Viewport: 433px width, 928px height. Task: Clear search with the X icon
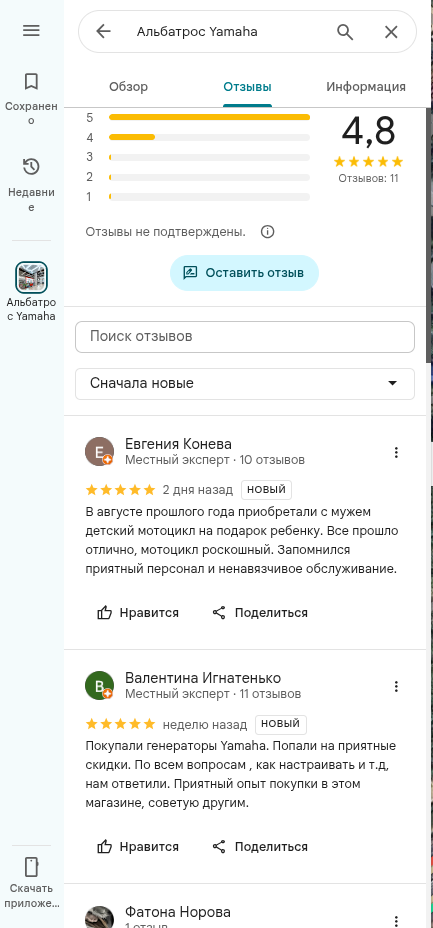(391, 32)
